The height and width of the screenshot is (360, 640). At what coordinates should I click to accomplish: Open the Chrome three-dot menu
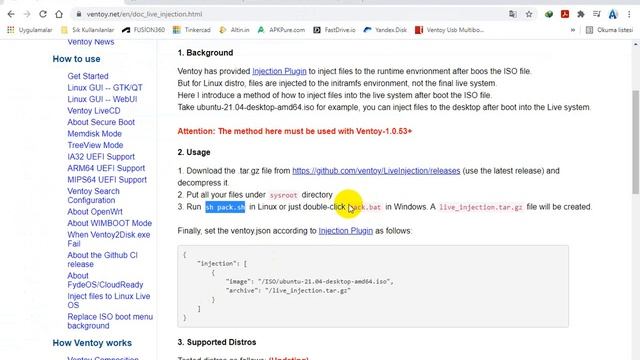click(629, 14)
